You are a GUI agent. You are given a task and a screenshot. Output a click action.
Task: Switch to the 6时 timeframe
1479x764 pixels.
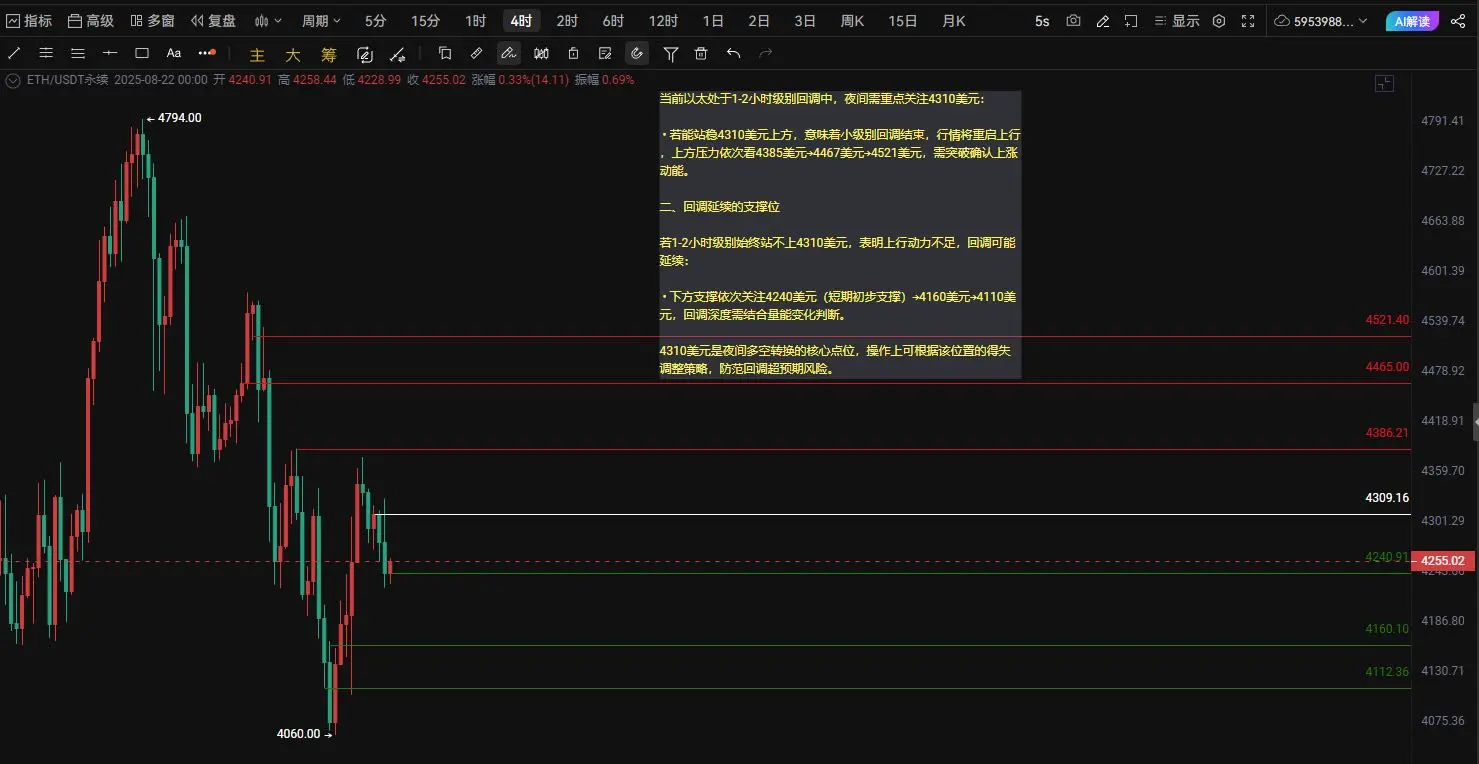tap(613, 20)
